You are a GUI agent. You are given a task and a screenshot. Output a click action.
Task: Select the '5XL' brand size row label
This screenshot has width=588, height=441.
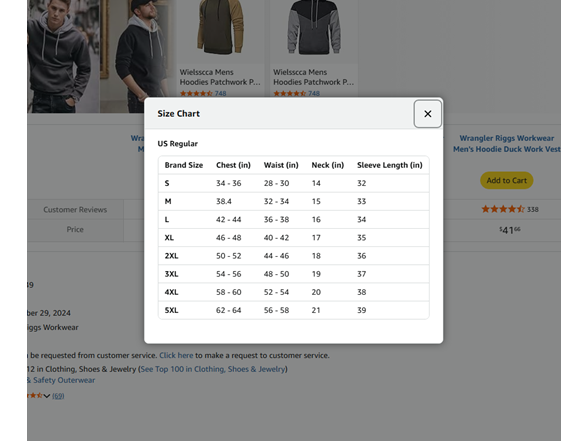point(171,310)
